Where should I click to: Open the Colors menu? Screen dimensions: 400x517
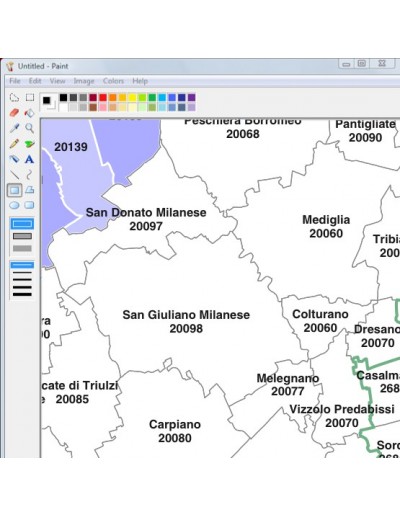click(x=113, y=81)
